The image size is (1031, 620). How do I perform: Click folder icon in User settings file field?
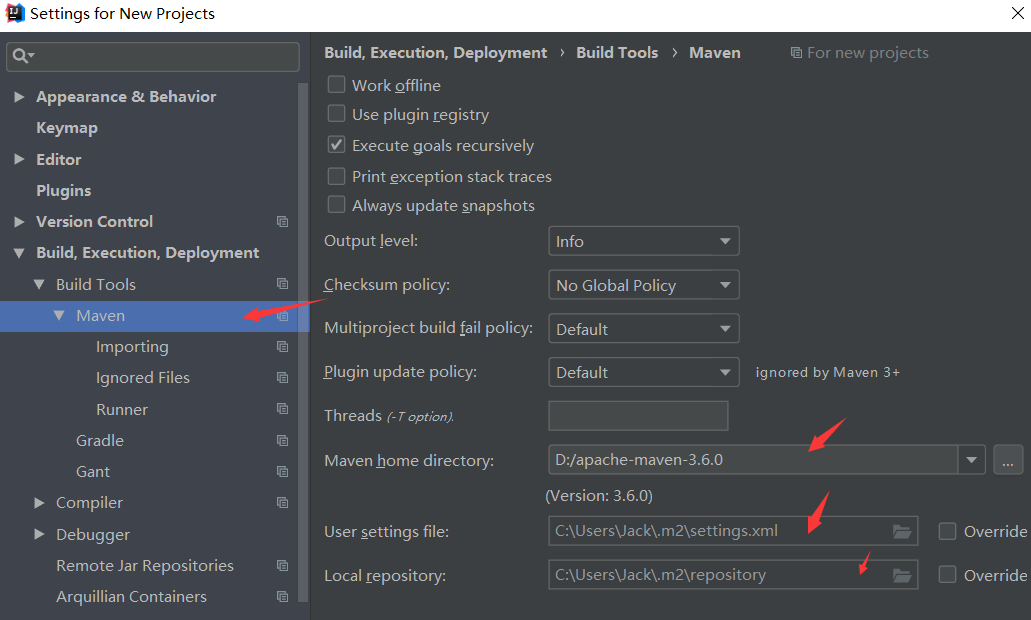pyautogui.click(x=902, y=531)
